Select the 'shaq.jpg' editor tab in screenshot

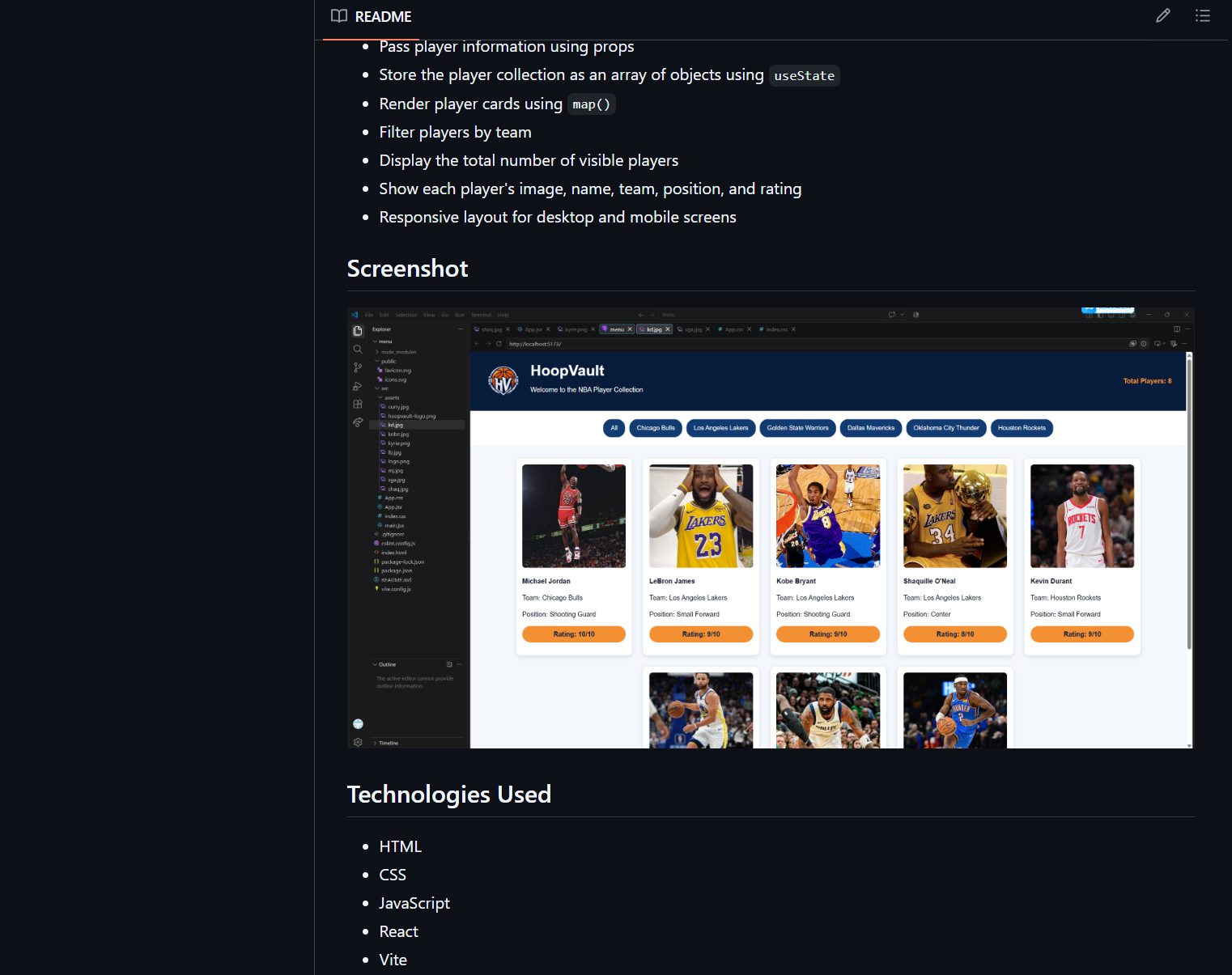pos(491,329)
